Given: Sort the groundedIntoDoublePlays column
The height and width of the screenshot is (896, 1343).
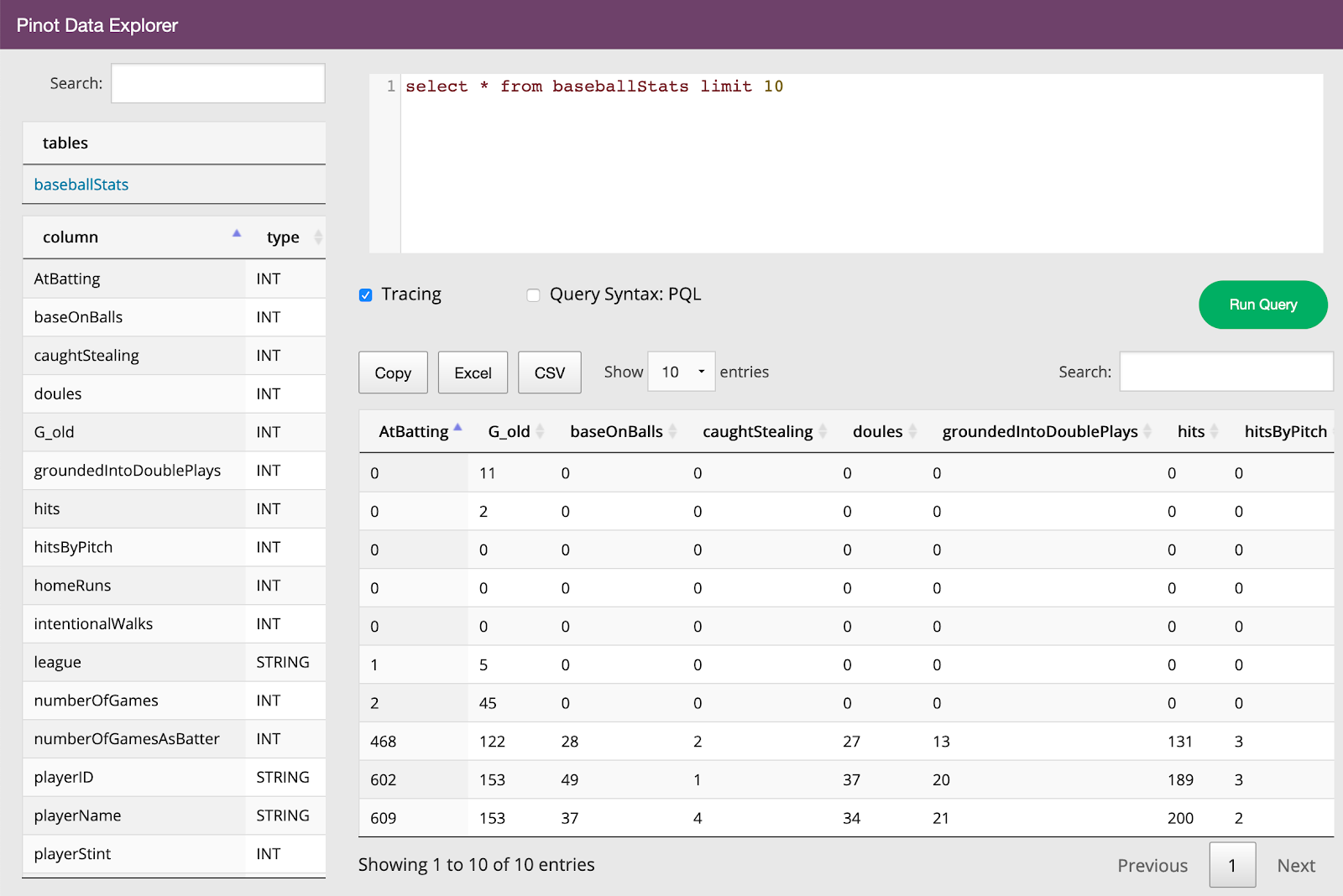Looking at the screenshot, I should [x=1040, y=431].
